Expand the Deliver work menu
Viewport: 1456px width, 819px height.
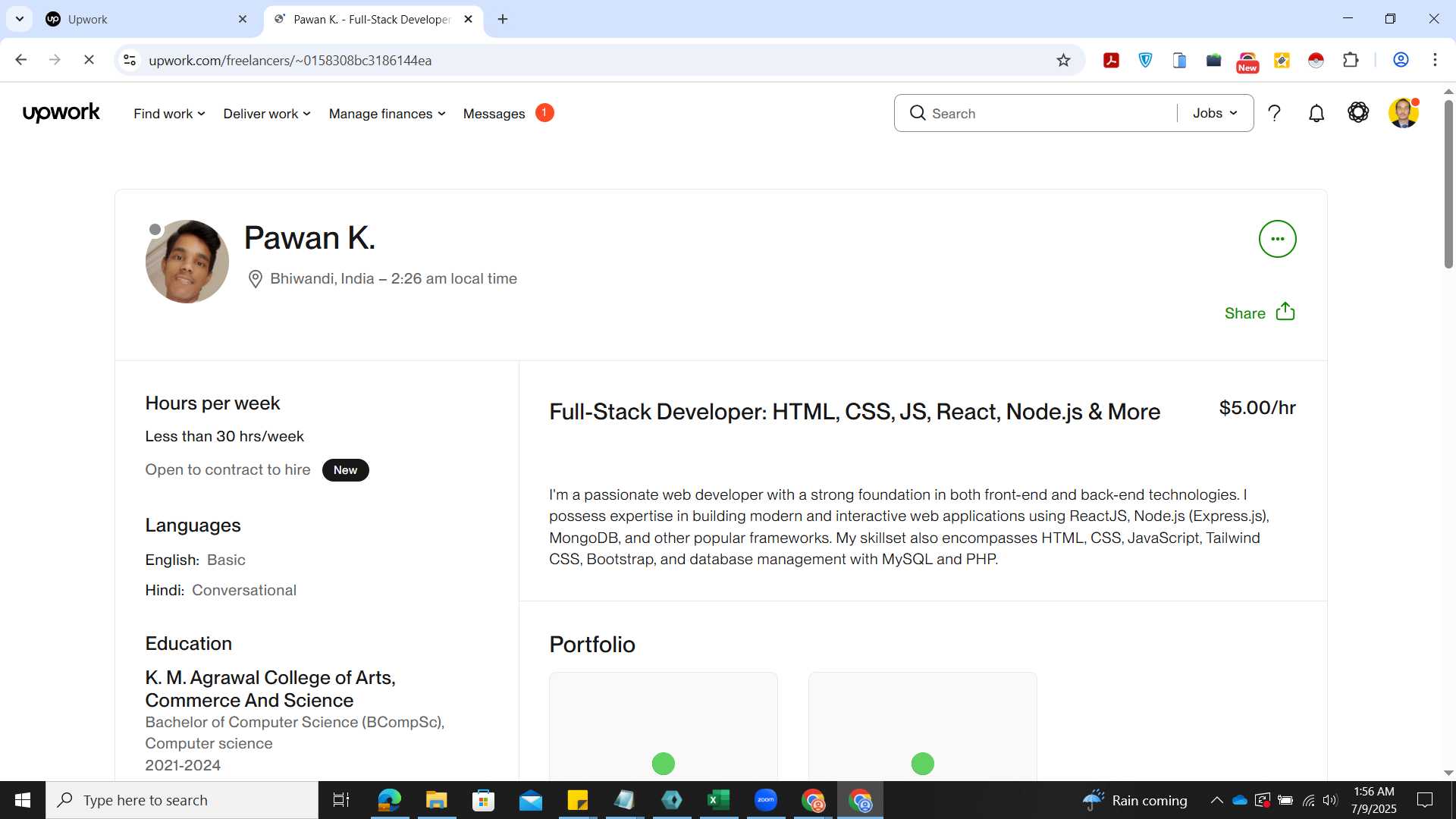[x=267, y=114]
